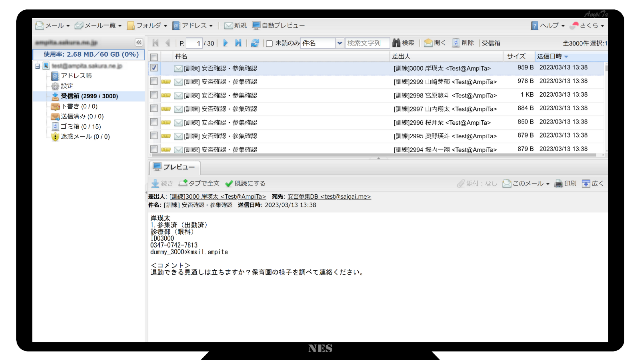
Task: Click the 検索 binoculars search button
Action: point(403,43)
